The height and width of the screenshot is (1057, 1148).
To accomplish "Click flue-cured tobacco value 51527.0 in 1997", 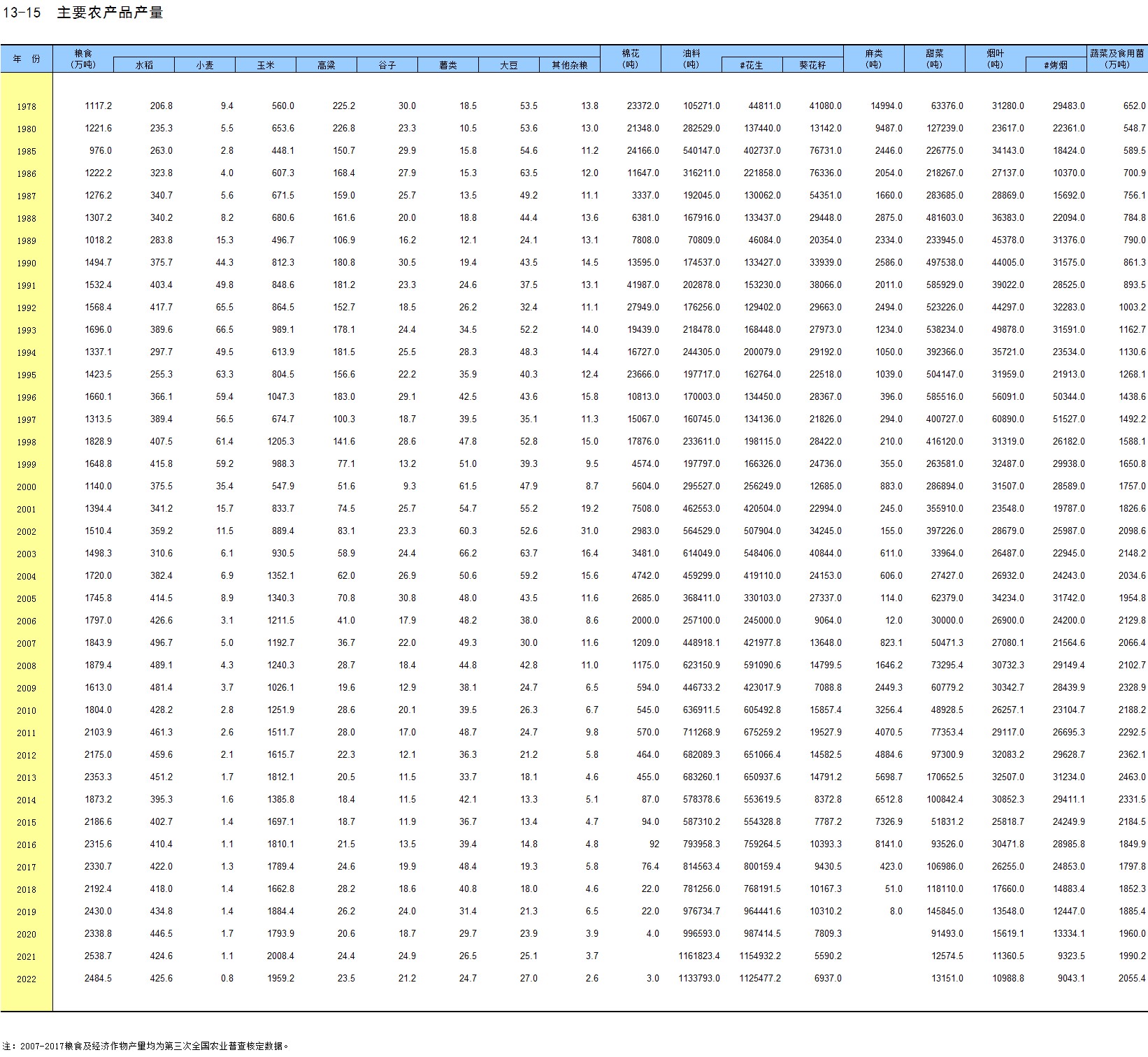I will coord(1069,419).
